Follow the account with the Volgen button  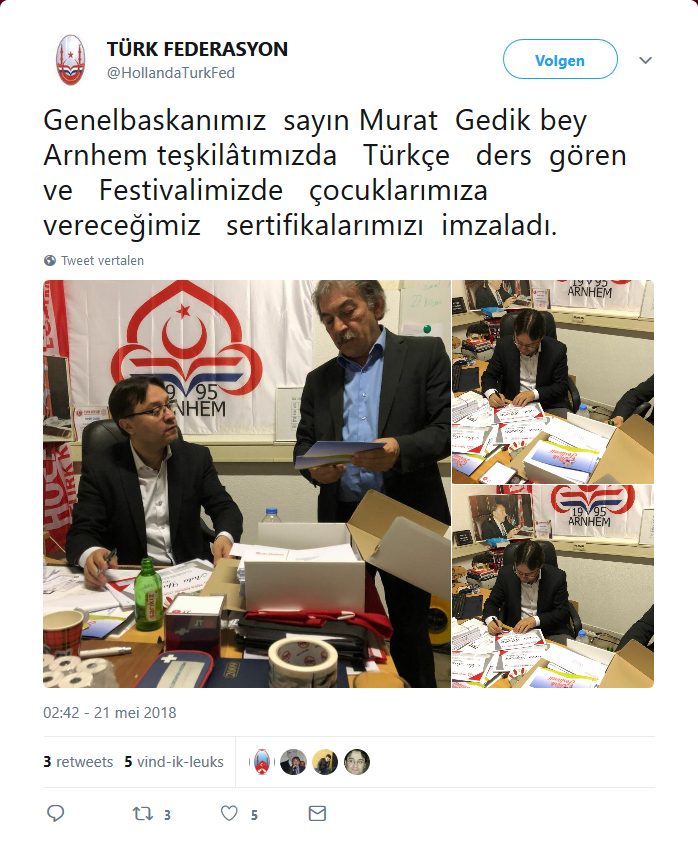560,59
